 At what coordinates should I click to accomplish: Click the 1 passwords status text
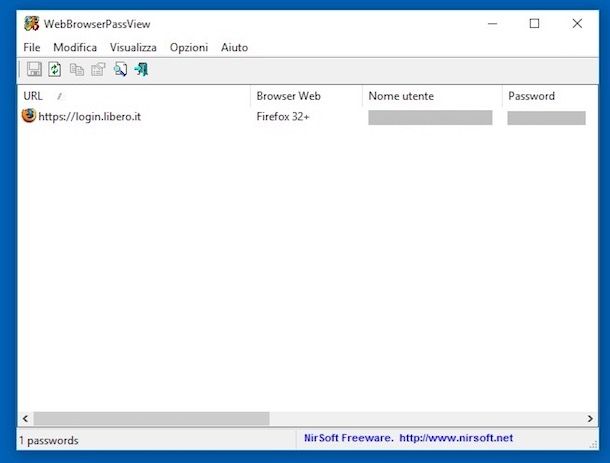49,440
